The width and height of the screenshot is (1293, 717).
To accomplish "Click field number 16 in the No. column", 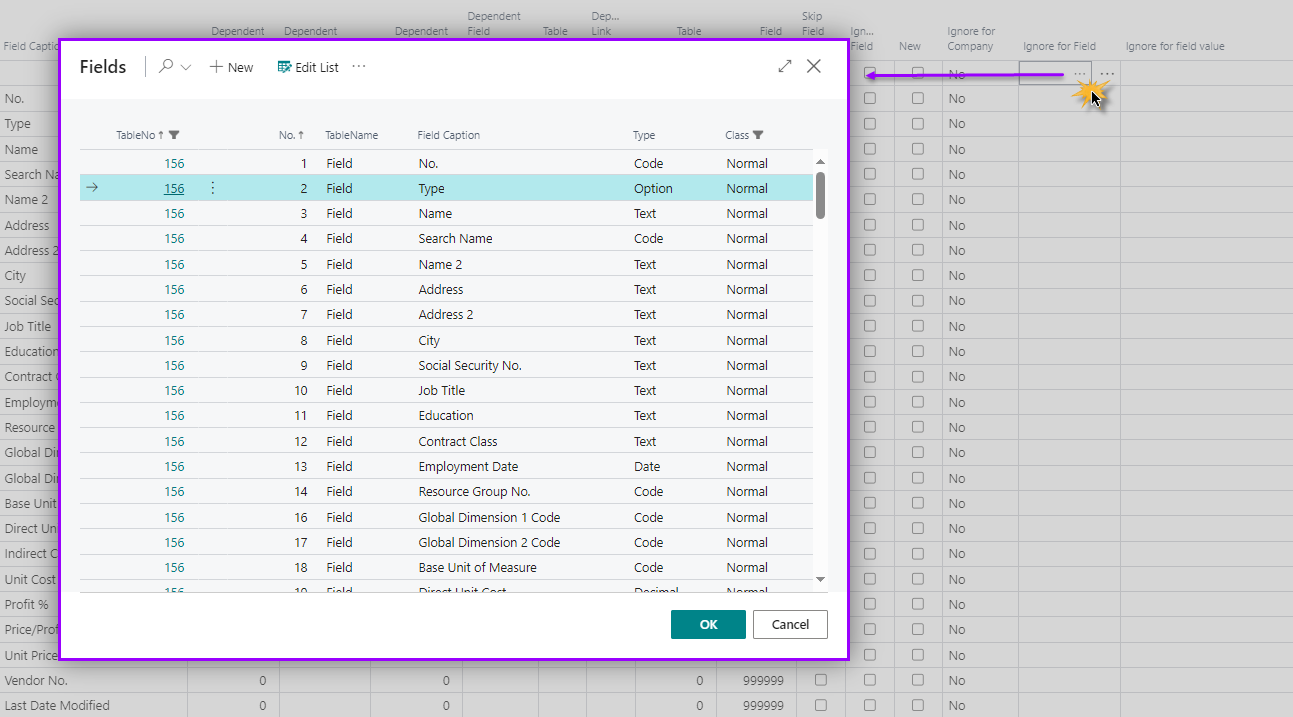I will (301, 517).
